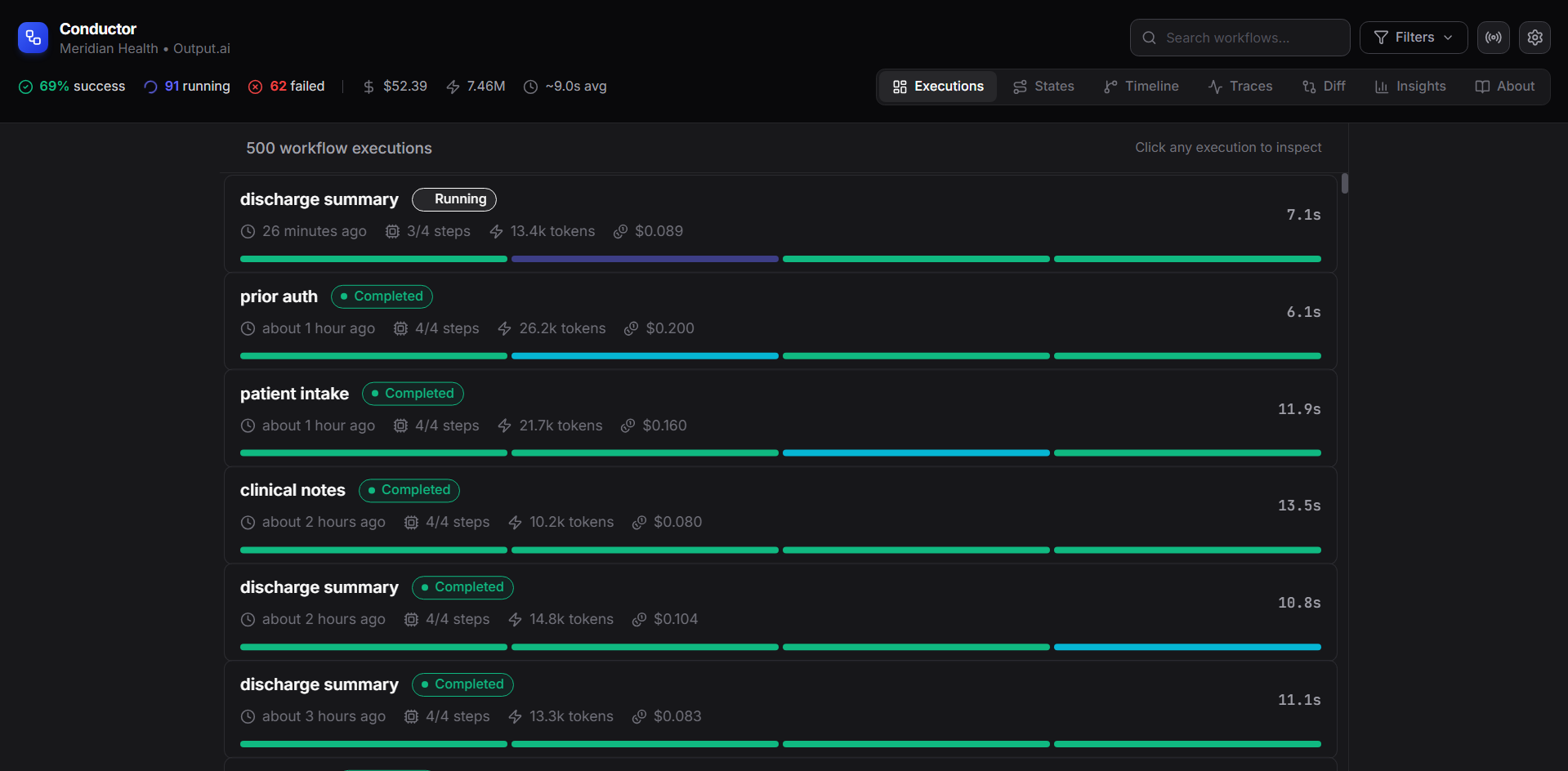Click the blue second step bar in prior auth
This screenshot has height=771, width=1568.
coord(645,356)
